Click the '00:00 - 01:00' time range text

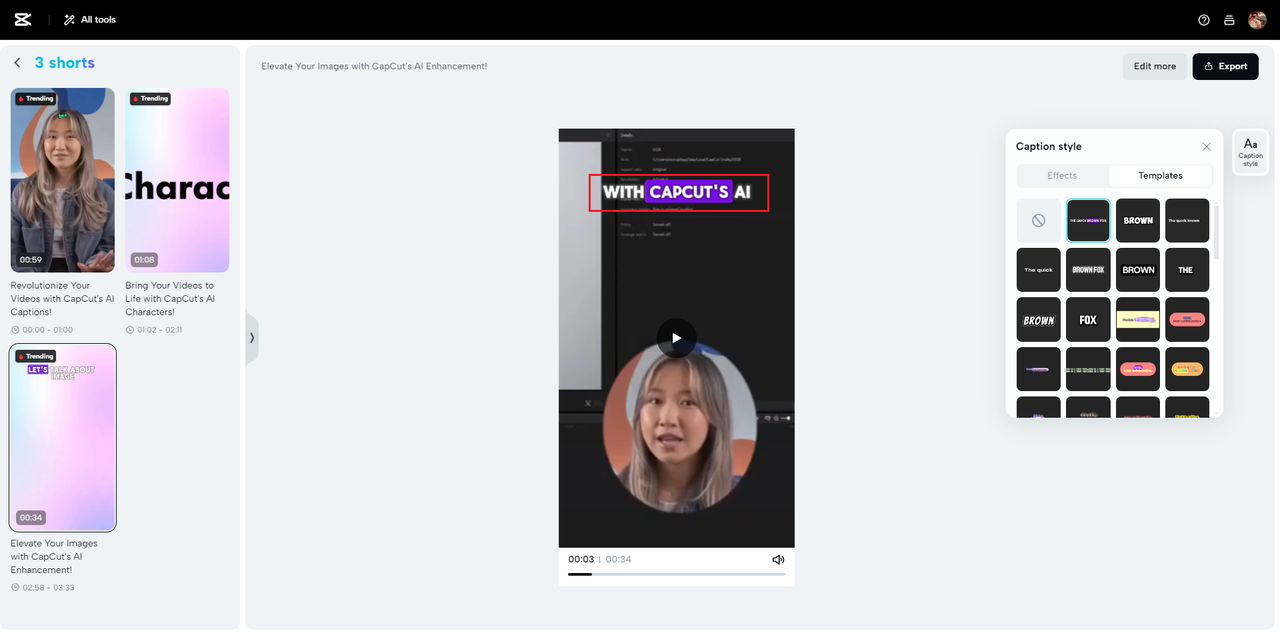47,330
